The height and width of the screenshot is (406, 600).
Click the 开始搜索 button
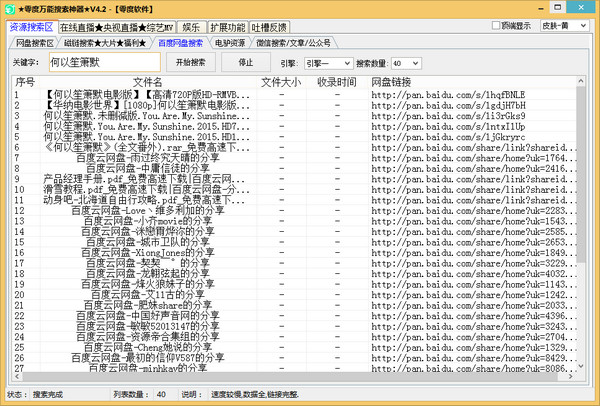coord(190,62)
